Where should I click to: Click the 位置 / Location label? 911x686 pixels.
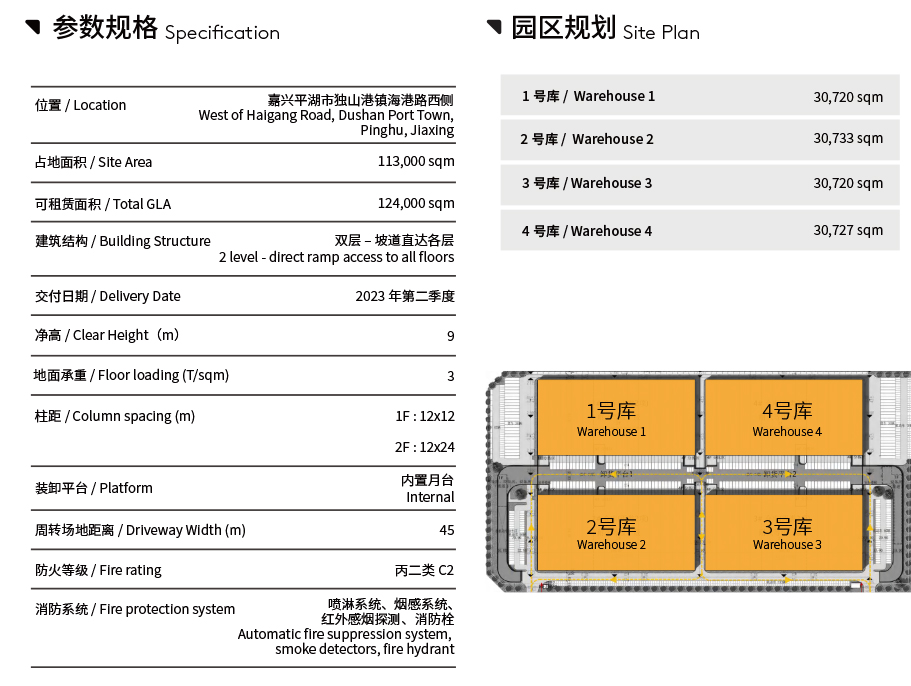coord(81,105)
